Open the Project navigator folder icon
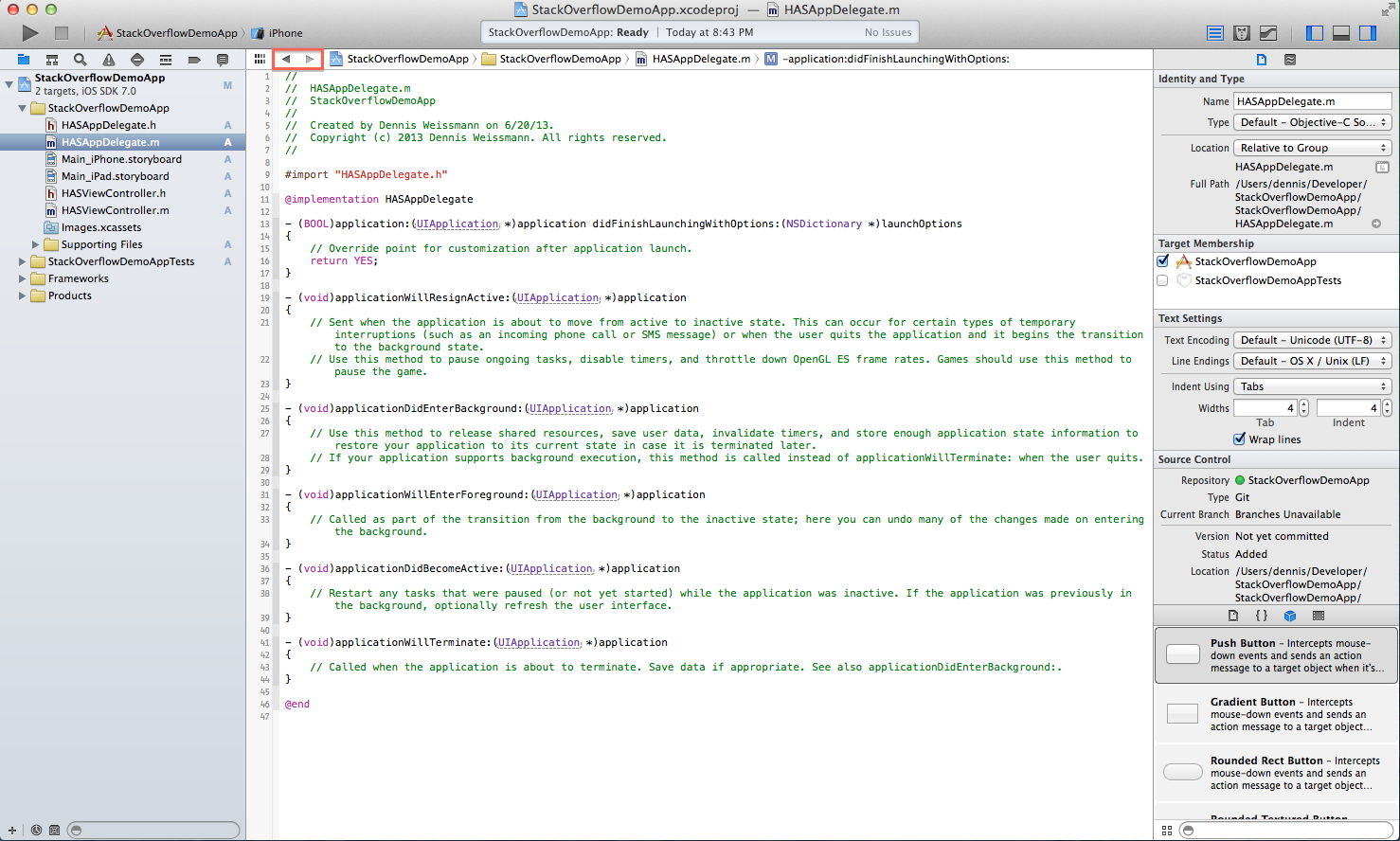Image resolution: width=1400 pixels, height=841 pixels. click(x=24, y=60)
